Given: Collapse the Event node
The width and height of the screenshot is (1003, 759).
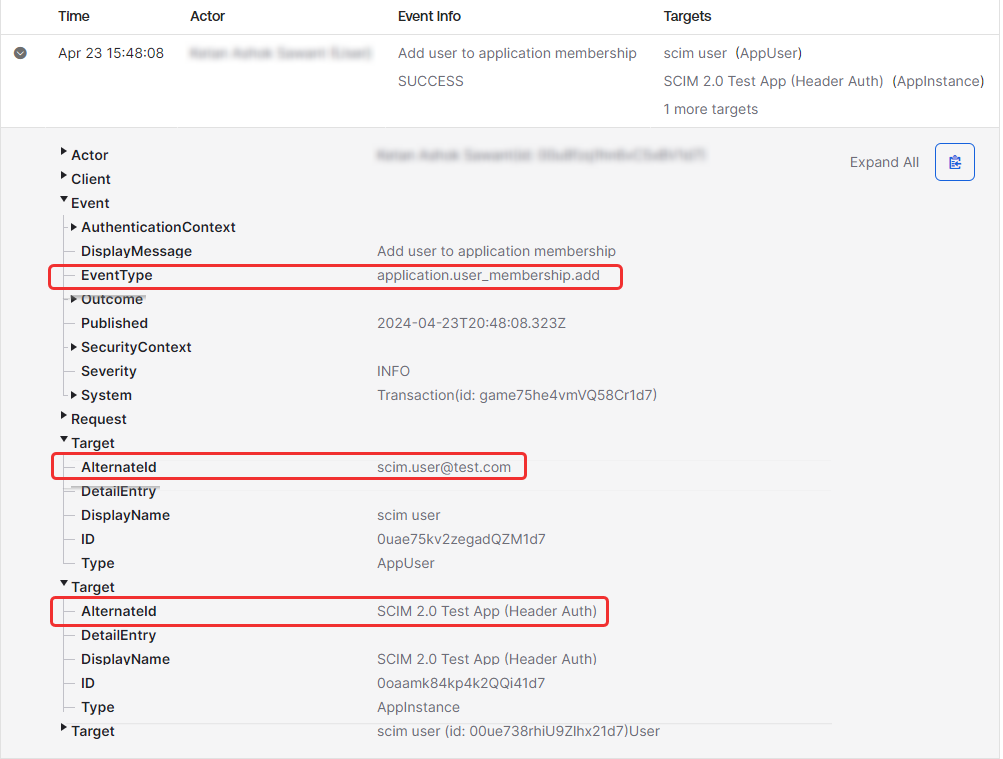Looking at the screenshot, I should [x=65, y=201].
